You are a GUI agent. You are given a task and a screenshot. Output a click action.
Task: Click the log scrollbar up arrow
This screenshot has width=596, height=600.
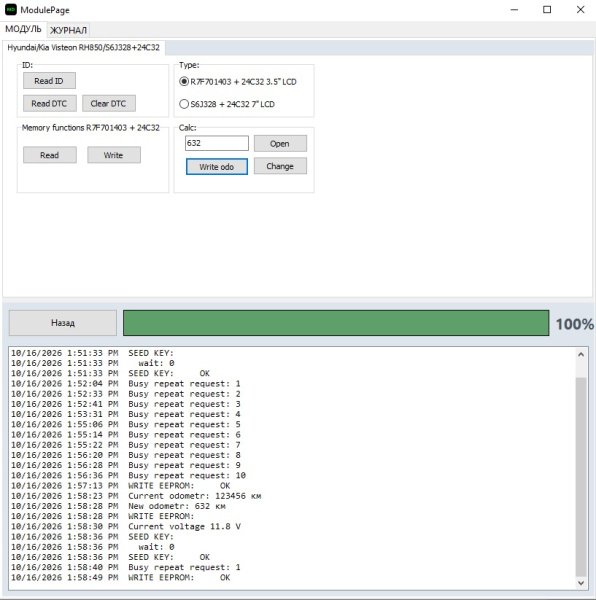pyautogui.click(x=581, y=354)
